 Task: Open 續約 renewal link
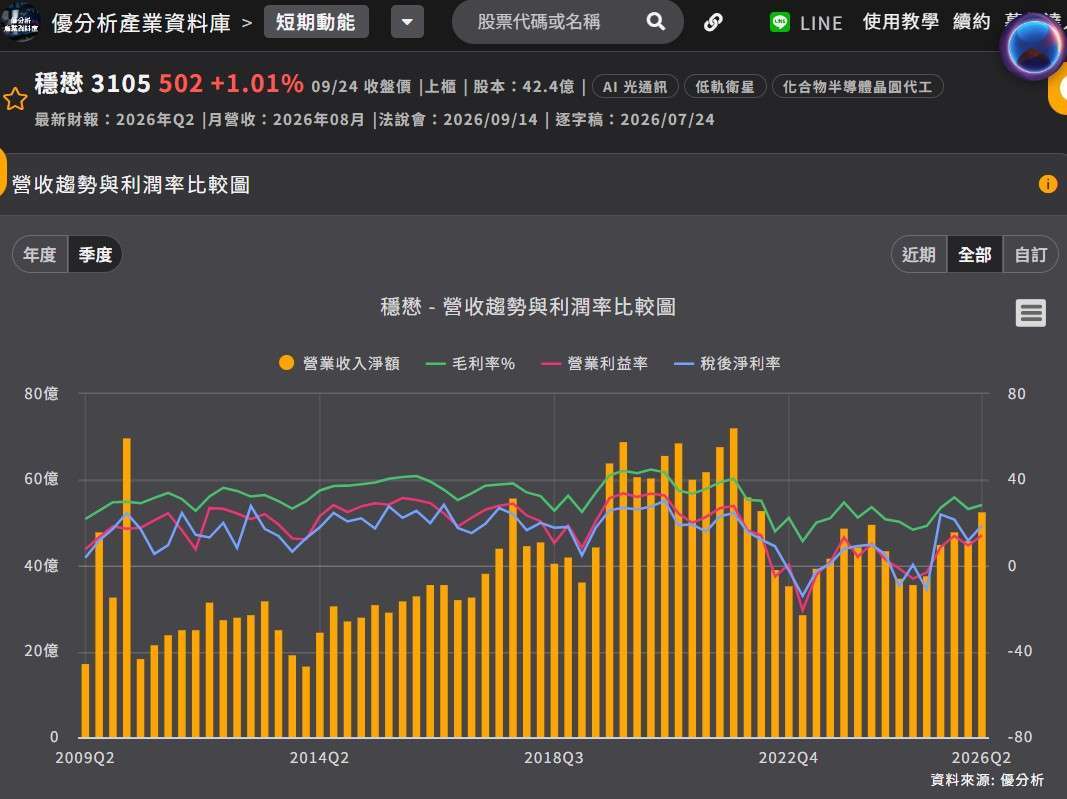pos(971,22)
